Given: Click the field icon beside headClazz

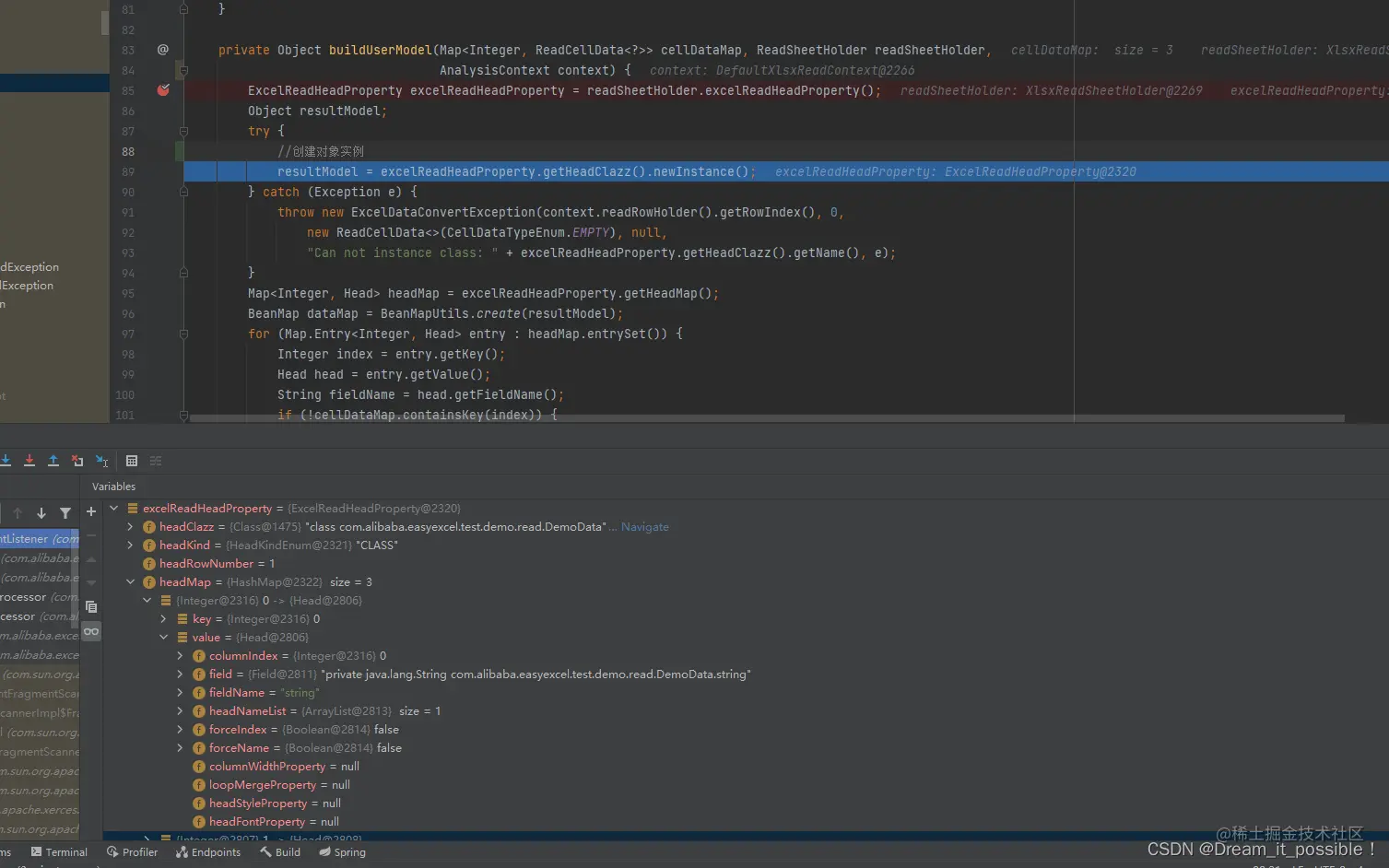Looking at the screenshot, I should (x=149, y=527).
